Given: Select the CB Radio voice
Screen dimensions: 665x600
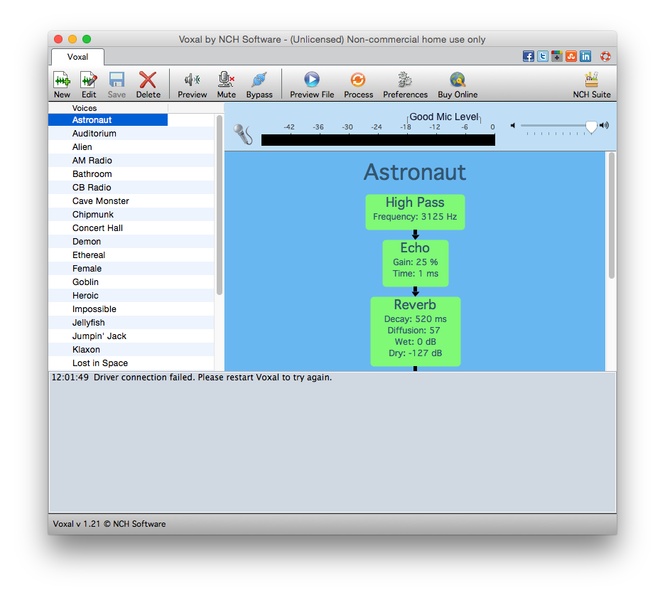Looking at the screenshot, I should tap(131, 188).
